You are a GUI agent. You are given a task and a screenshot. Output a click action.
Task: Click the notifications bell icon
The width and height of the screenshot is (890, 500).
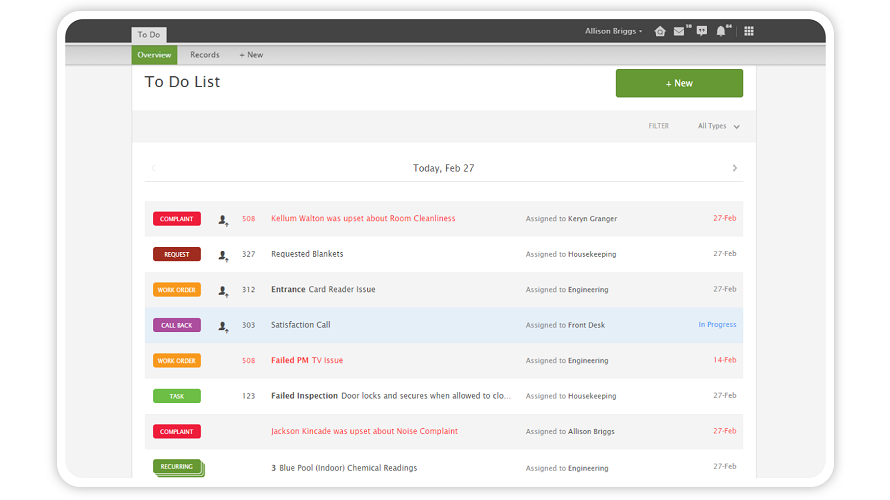(721, 31)
